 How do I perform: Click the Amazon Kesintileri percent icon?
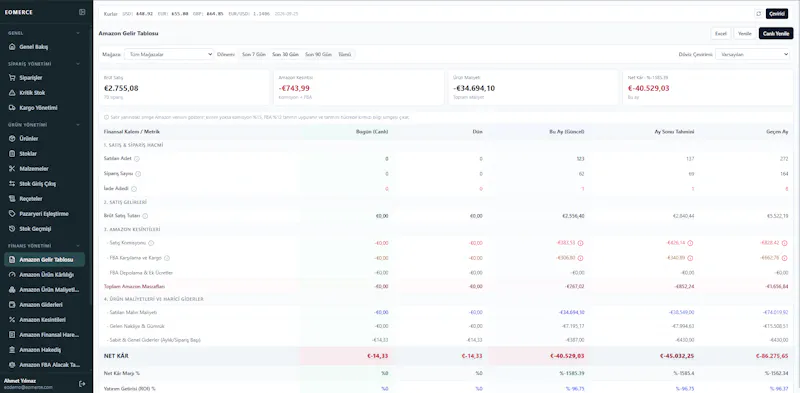point(12,320)
